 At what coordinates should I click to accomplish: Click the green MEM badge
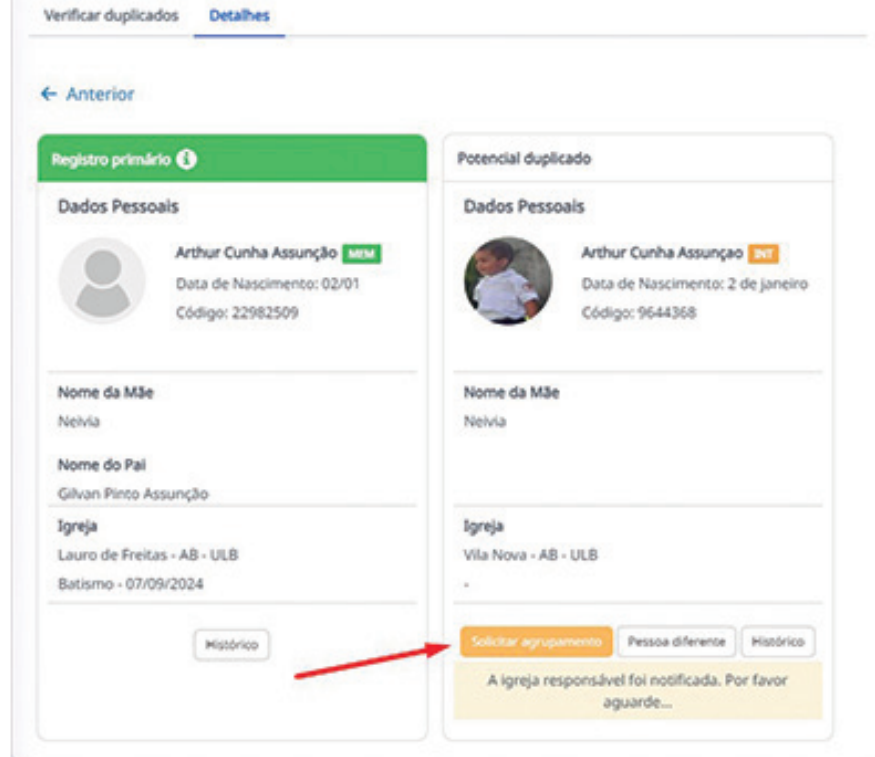click(x=364, y=254)
